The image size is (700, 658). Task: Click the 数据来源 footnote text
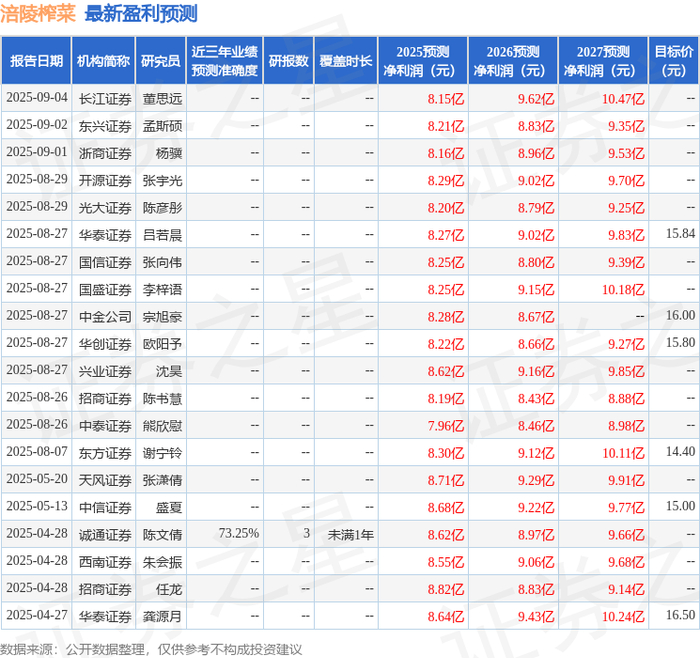point(151,649)
